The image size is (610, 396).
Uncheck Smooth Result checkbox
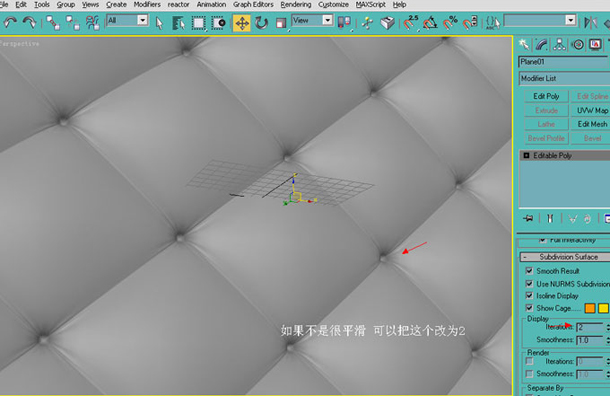coord(529,270)
